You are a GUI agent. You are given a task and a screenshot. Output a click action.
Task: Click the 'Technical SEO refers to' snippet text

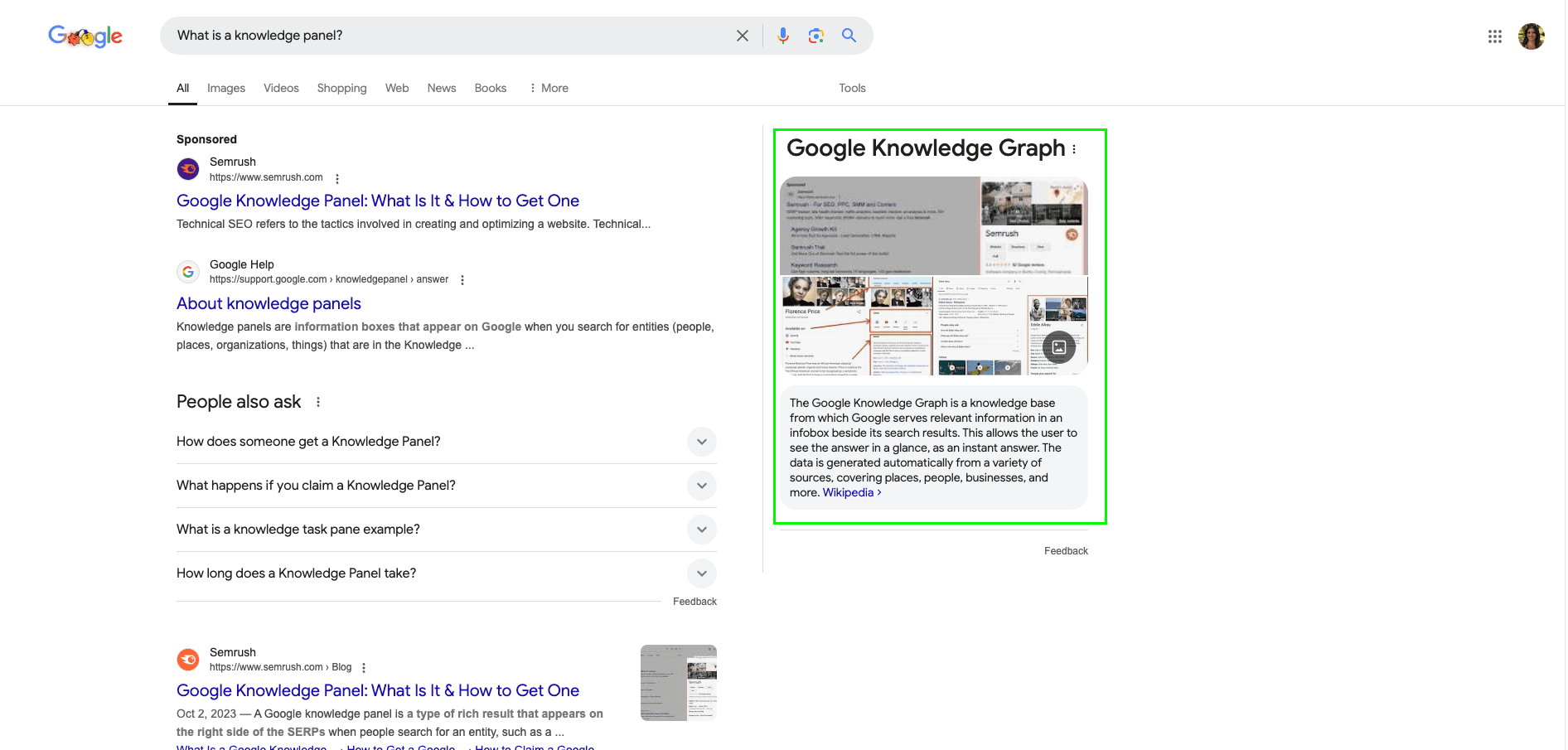click(x=414, y=224)
